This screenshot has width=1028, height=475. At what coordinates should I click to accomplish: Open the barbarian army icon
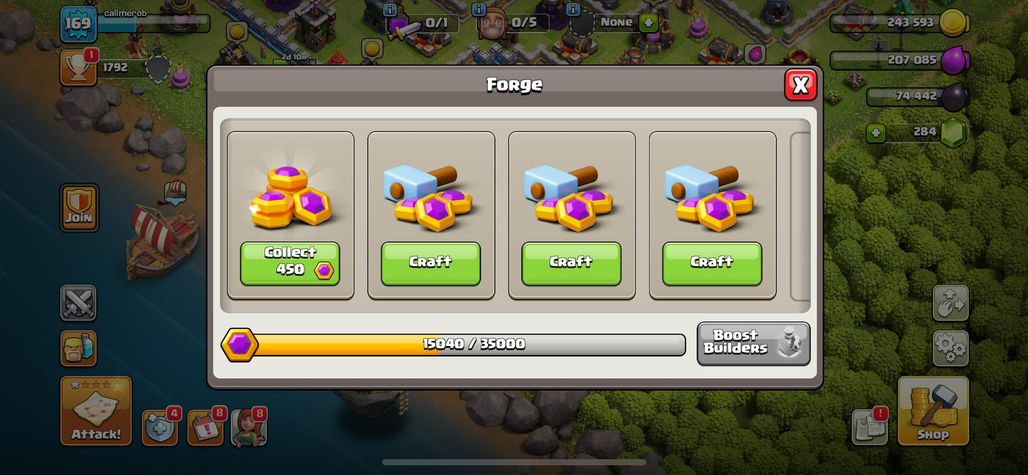78,349
